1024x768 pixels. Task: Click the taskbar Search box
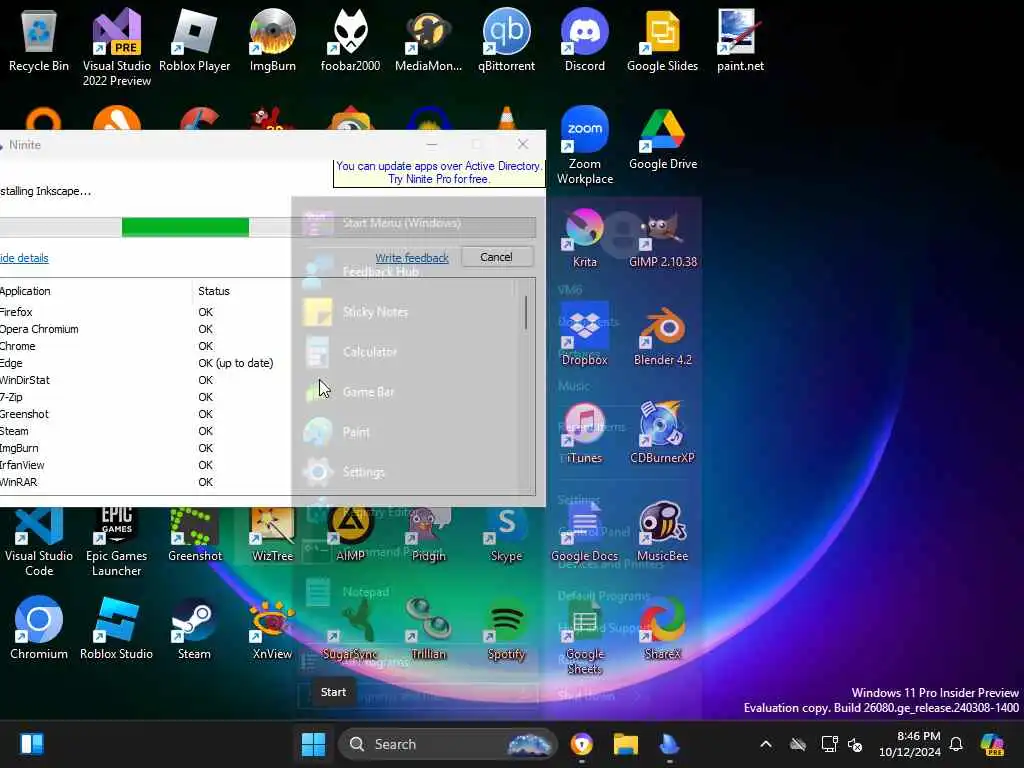tap(448, 744)
